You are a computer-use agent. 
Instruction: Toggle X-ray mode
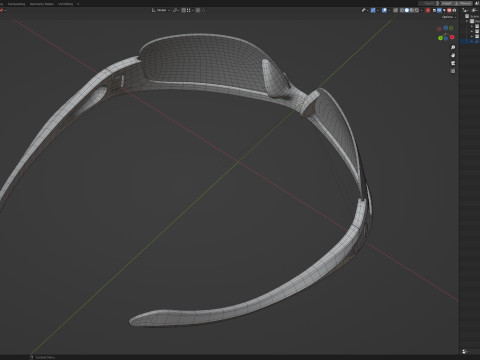pyautogui.click(x=395, y=10)
